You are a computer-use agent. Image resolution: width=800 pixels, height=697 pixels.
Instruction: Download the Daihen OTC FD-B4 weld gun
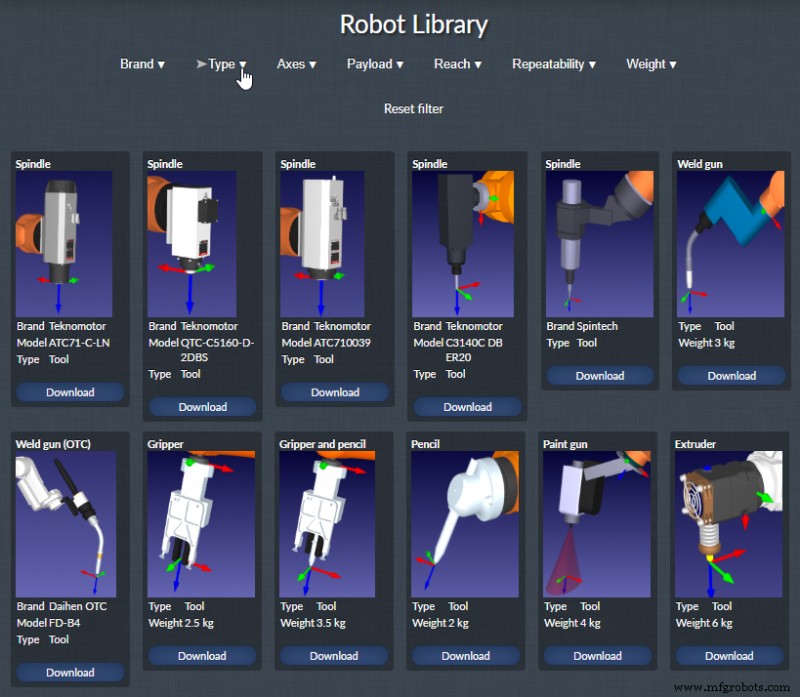point(70,672)
